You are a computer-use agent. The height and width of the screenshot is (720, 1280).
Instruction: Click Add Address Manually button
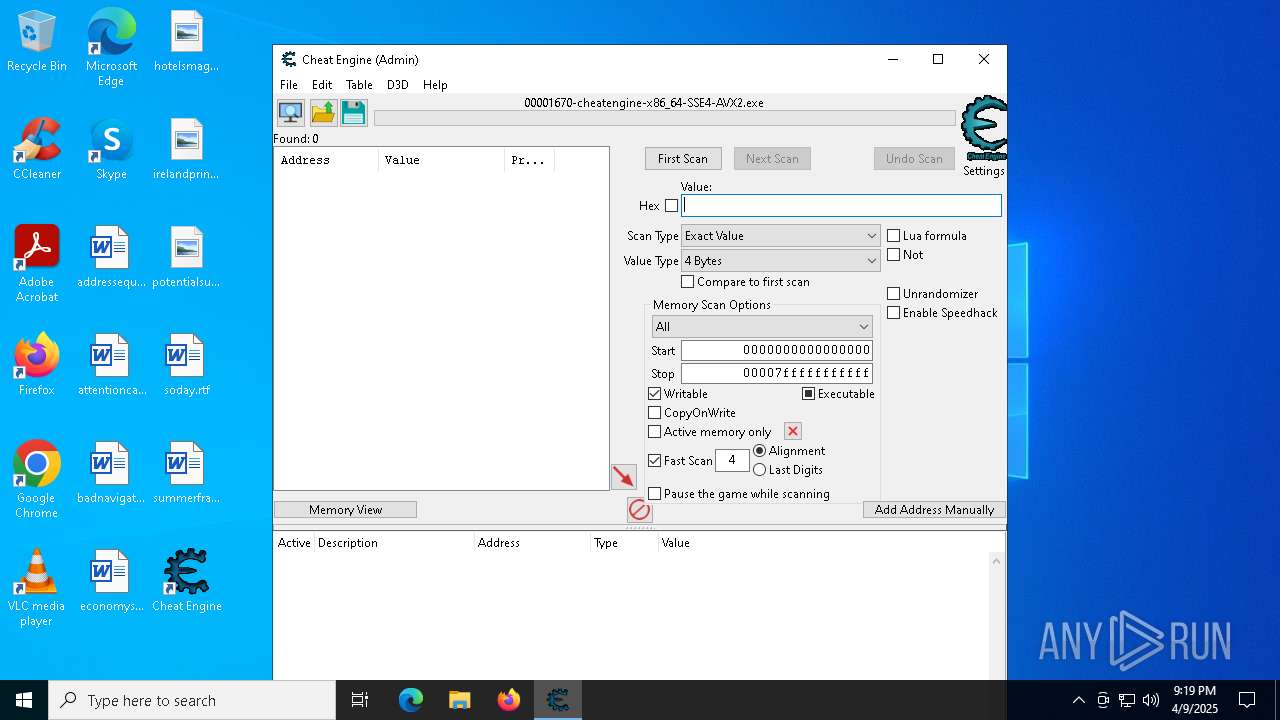tap(934, 510)
